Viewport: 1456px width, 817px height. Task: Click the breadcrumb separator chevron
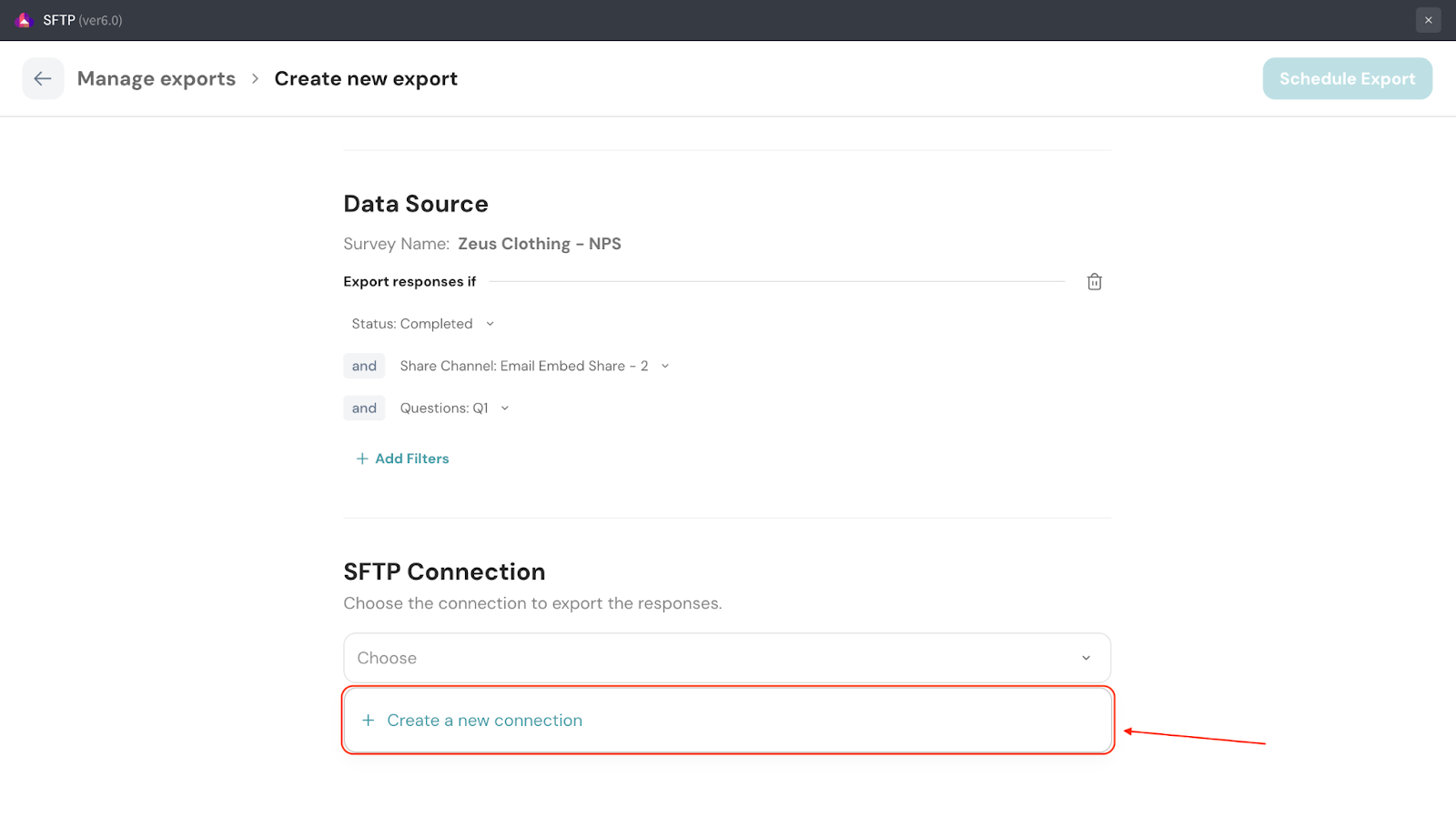click(x=255, y=79)
